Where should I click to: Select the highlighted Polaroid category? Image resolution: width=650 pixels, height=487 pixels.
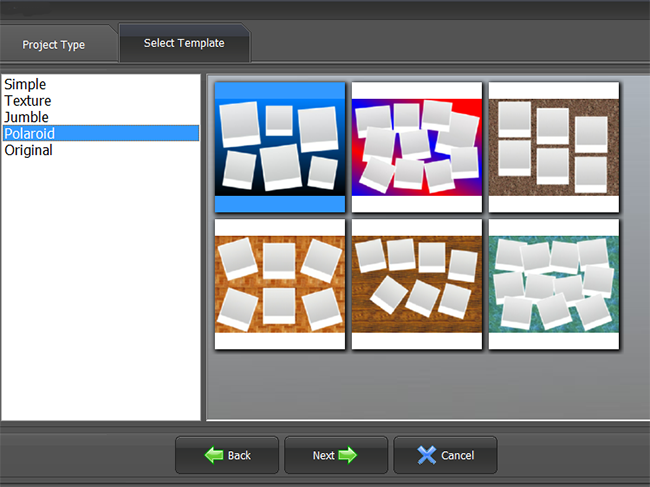tap(101, 133)
